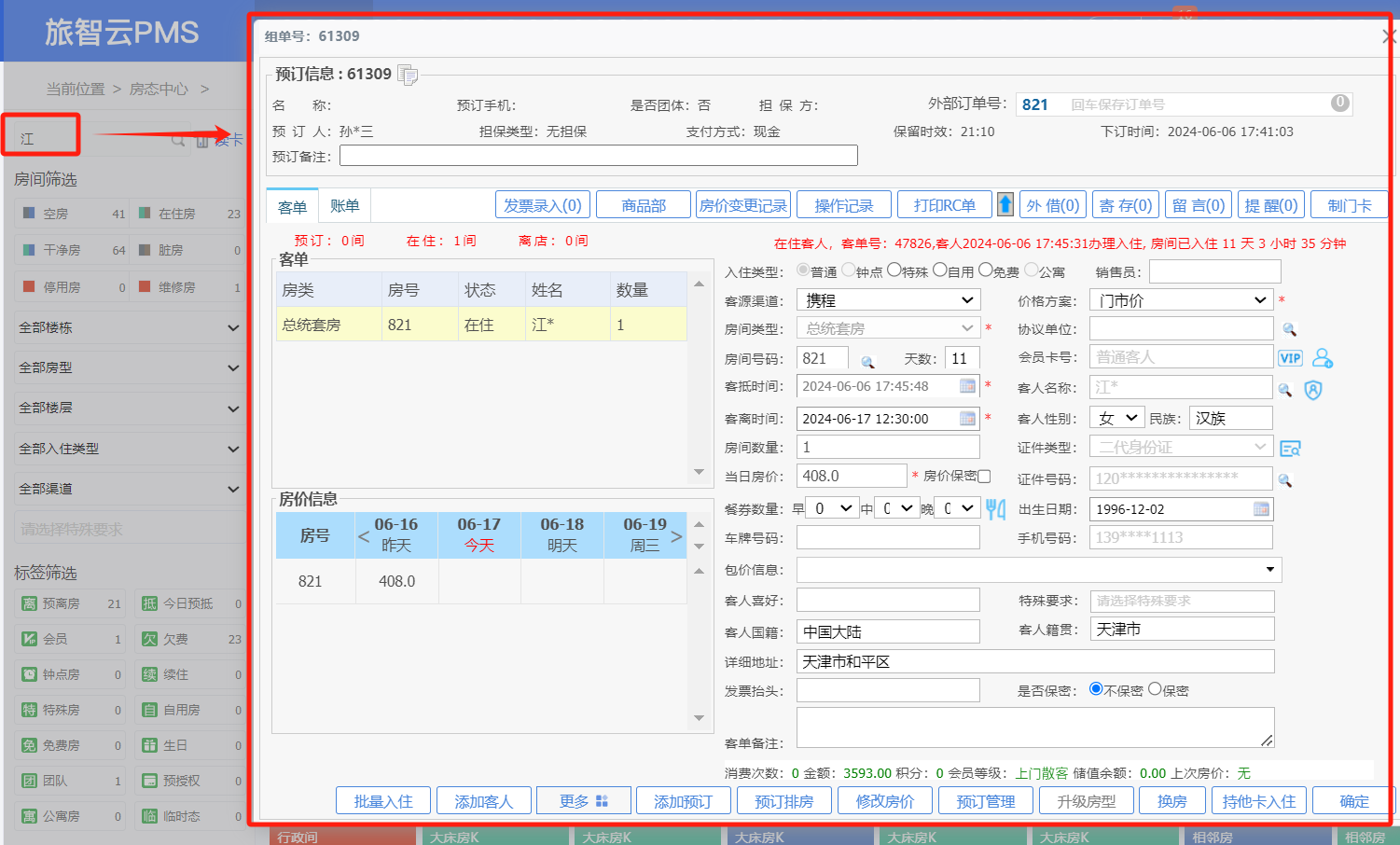Open calendar picker for birth date
Viewport: 1400px width, 845px height.
[x=1261, y=509]
